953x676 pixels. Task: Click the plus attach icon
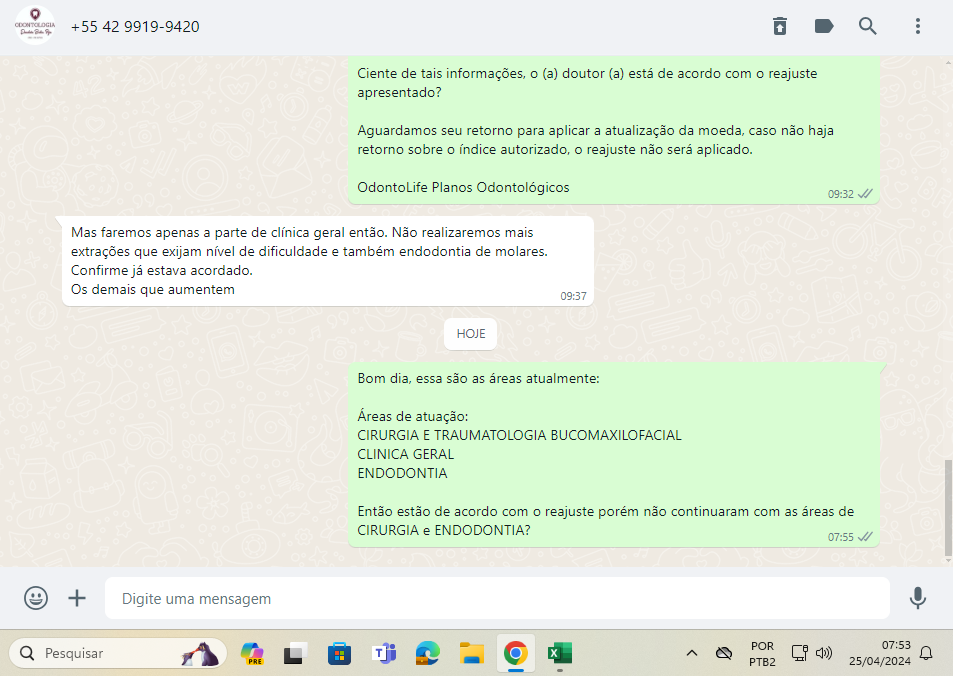[77, 598]
